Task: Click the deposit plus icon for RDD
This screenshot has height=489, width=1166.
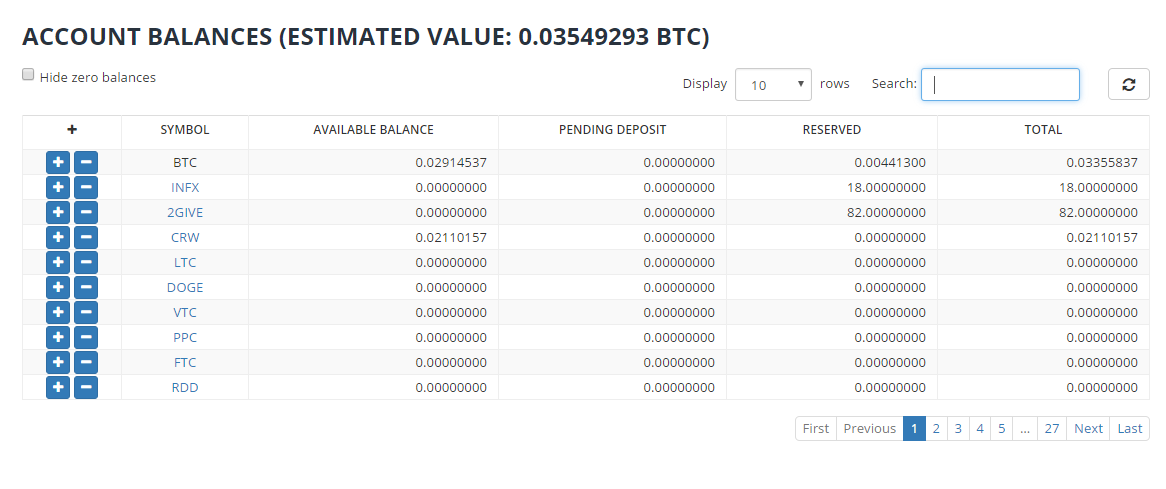Action: pyautogui.click(x=58, y=387)
